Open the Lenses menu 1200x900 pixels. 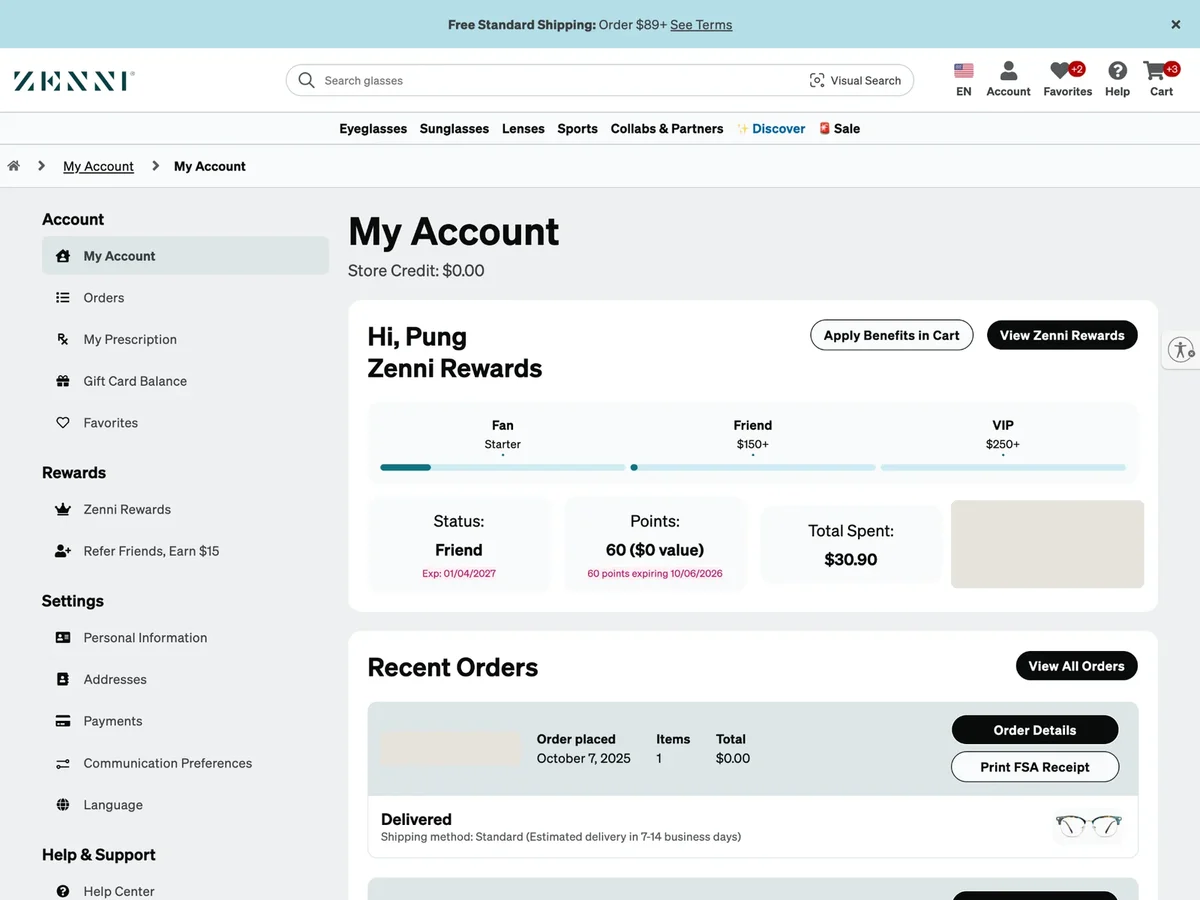pyautogui.click(x=523, y=128)
